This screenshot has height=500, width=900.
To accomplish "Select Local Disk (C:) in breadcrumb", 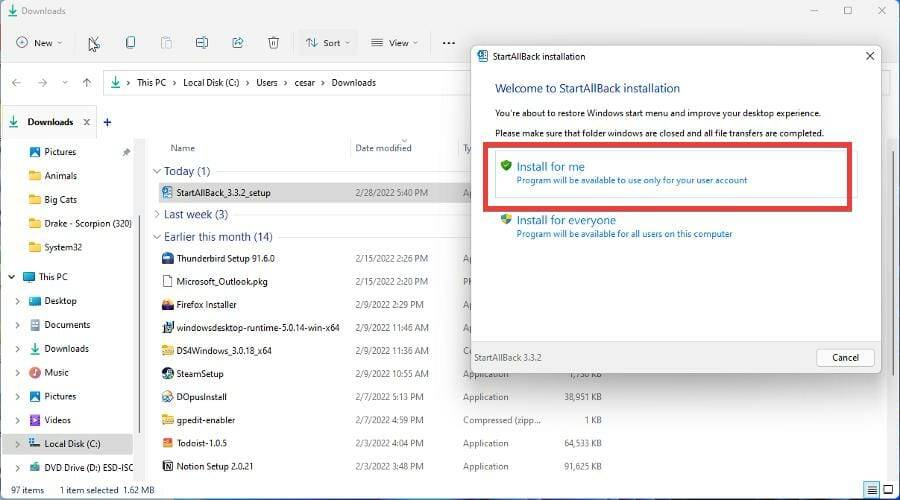I will [211, 83].
